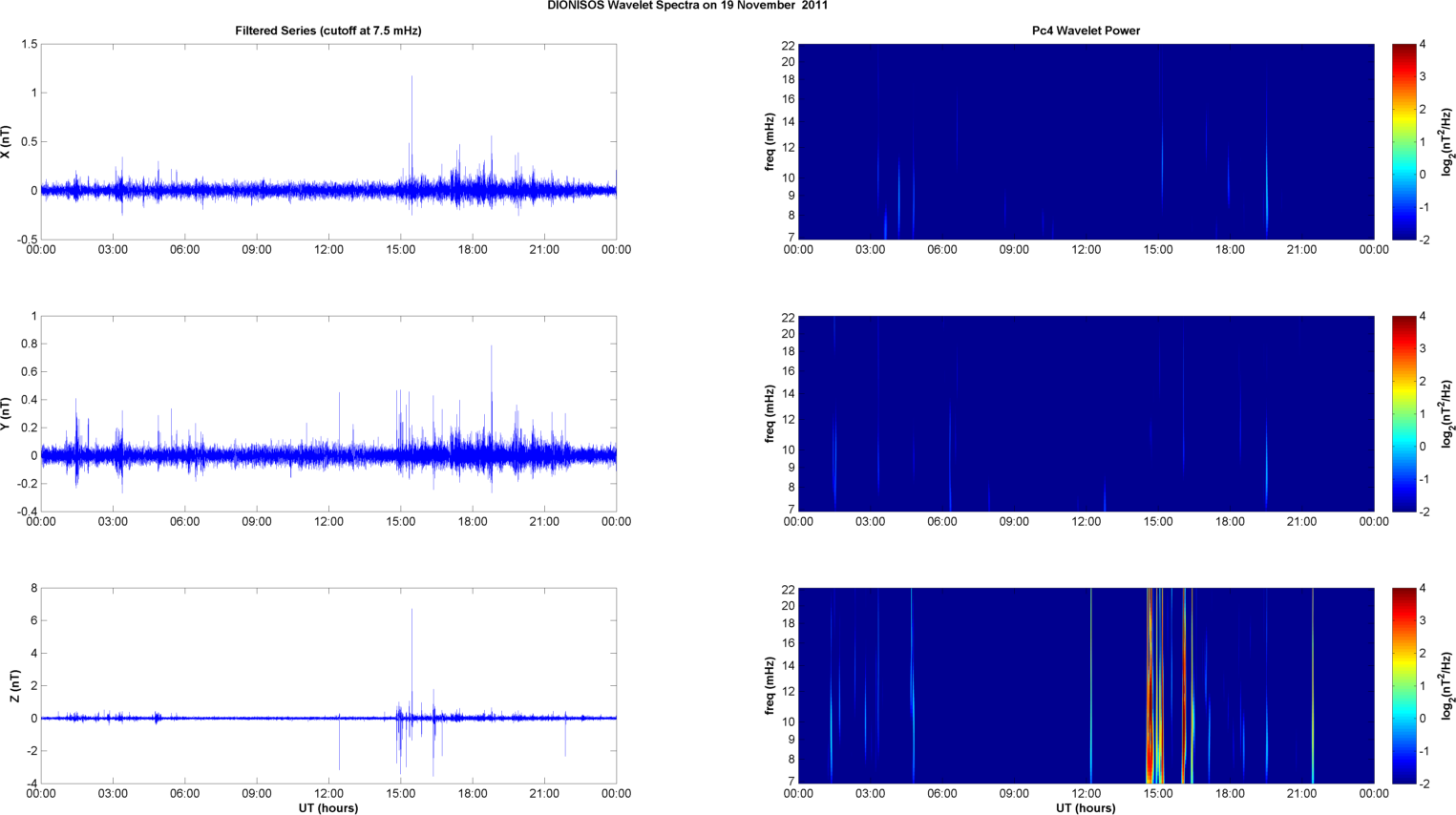Viewport: 1456px width, 815px height.
Task: Click the green 12:00 streak in Z spectrogram
Action: [1091, 685]
